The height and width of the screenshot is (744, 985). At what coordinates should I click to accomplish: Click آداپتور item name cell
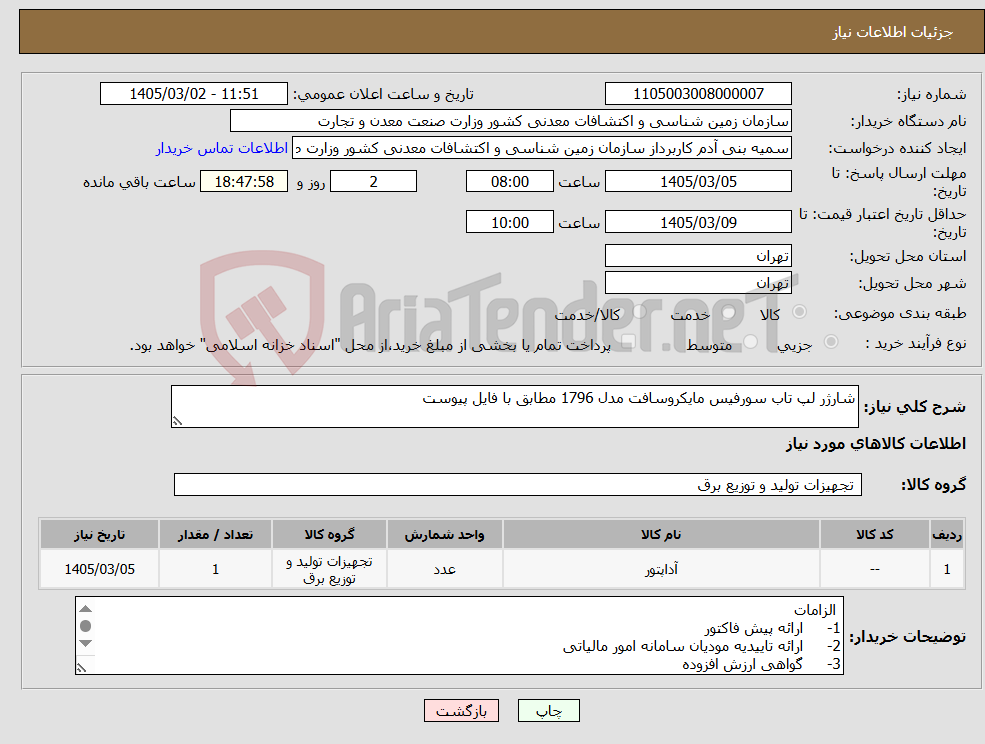[661, 569]
